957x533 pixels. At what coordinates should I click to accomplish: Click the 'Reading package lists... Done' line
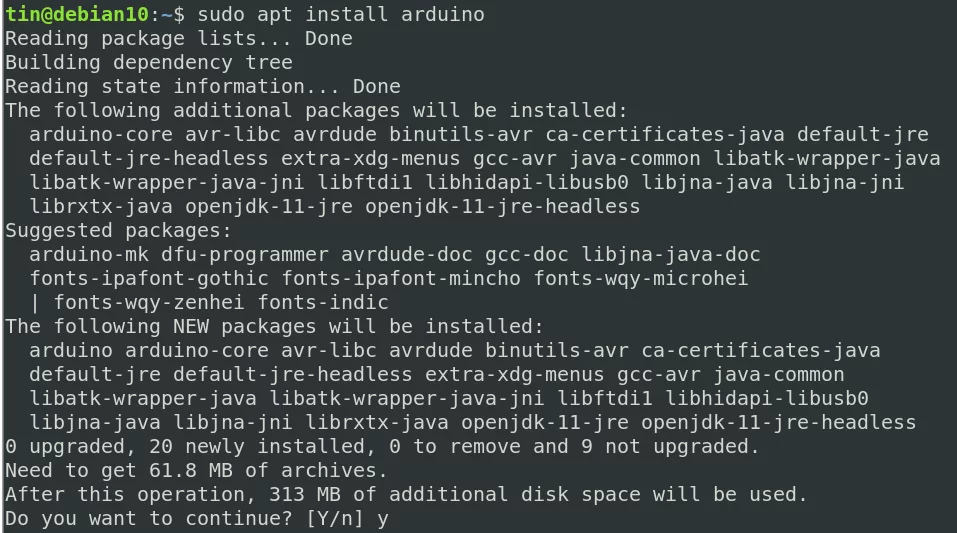[x=179, y=38]
